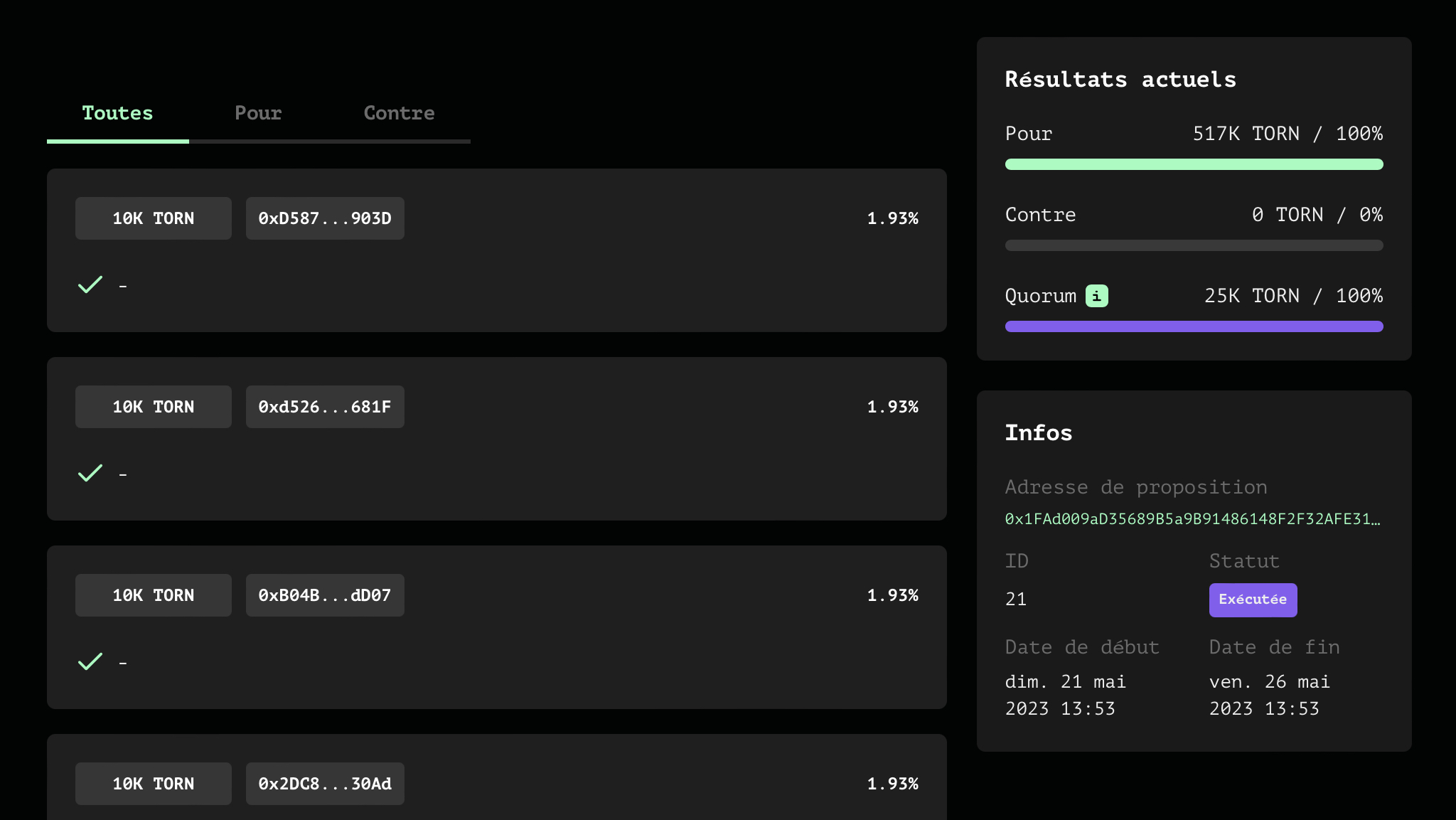
Task: Click the green checkmark in the 0xd526...681F card
Action: [x=90, y=473]
